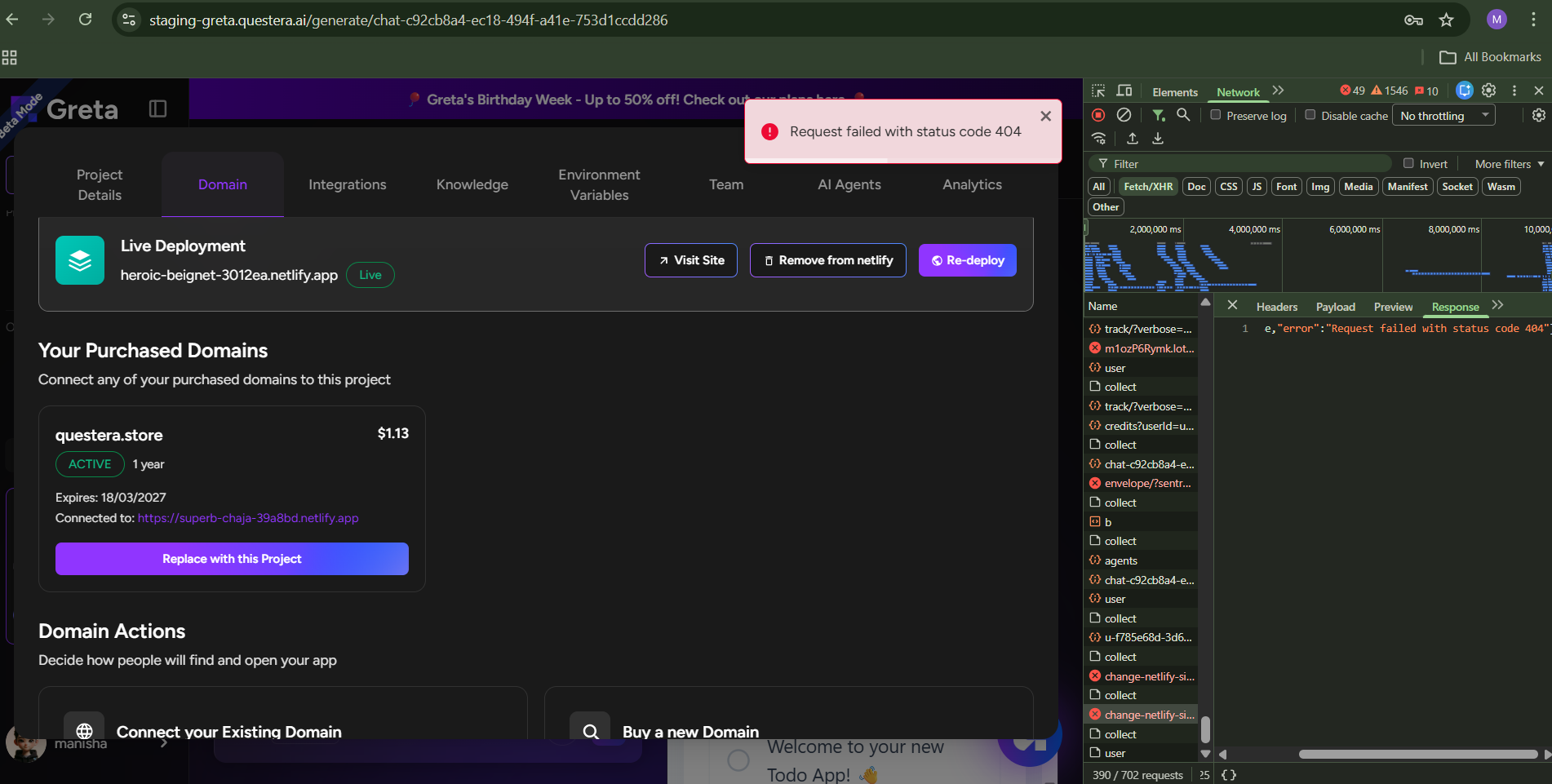Toggle the network filter funnel icon
Image resolution: width=1552 pixels, height=784 pixels.
(1158, 115)
